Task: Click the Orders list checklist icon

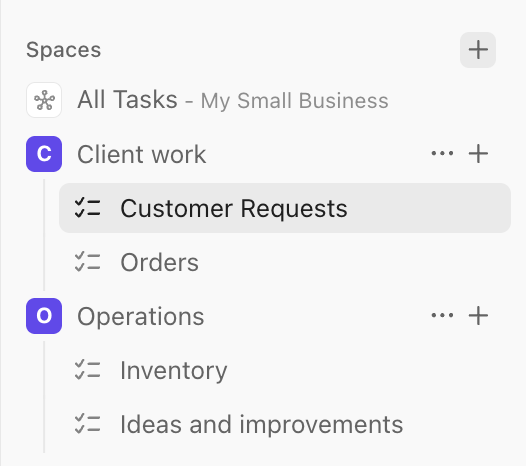Action: [x=87, y=262]
